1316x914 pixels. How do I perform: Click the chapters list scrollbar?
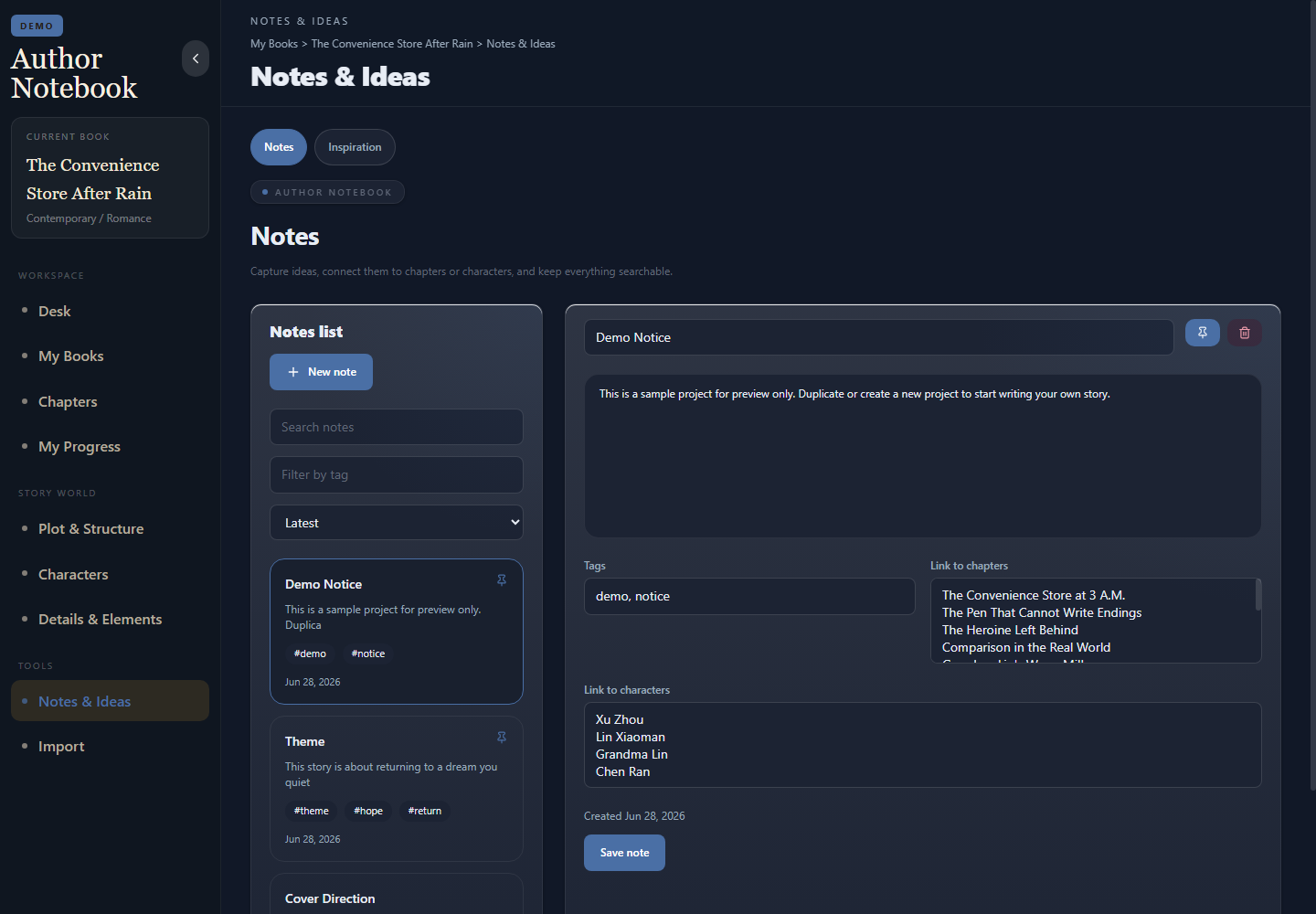click(x=1258, y=595)
